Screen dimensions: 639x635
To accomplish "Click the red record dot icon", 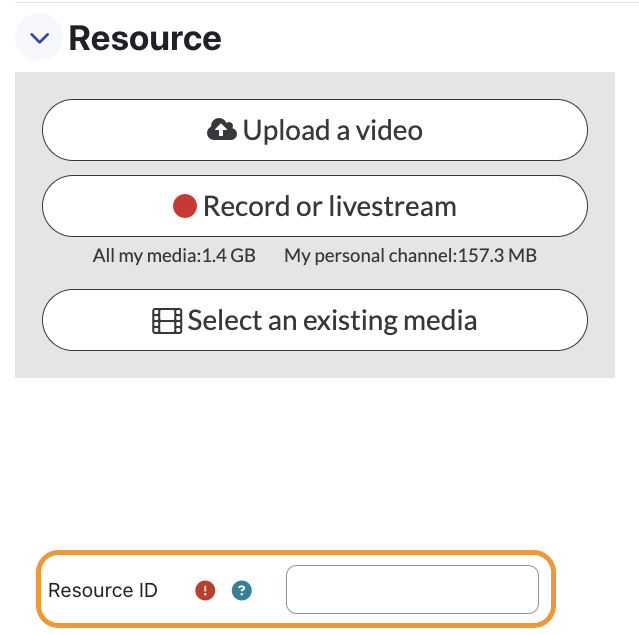I will point(185,206).
